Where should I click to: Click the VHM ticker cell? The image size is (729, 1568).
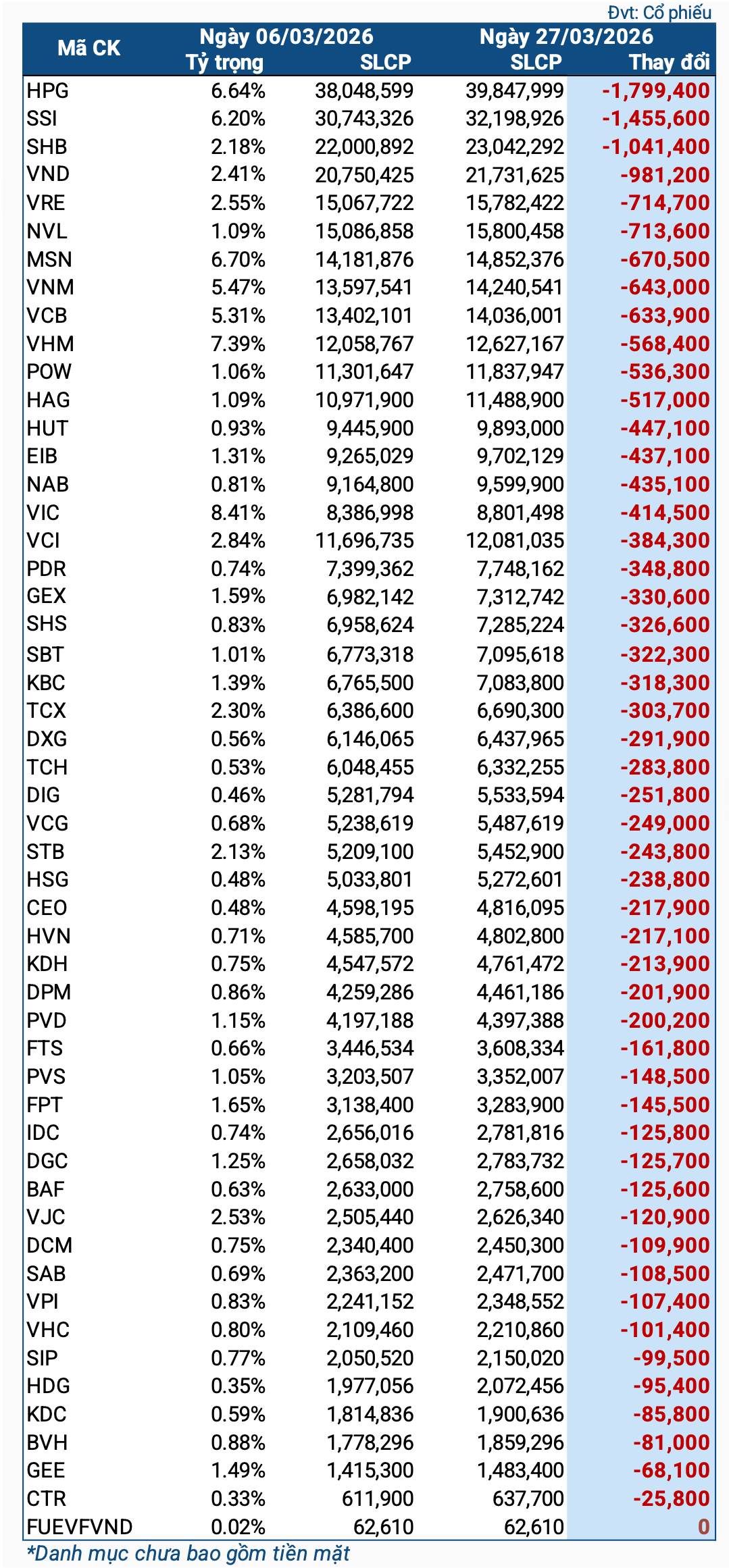coord(50,344)
